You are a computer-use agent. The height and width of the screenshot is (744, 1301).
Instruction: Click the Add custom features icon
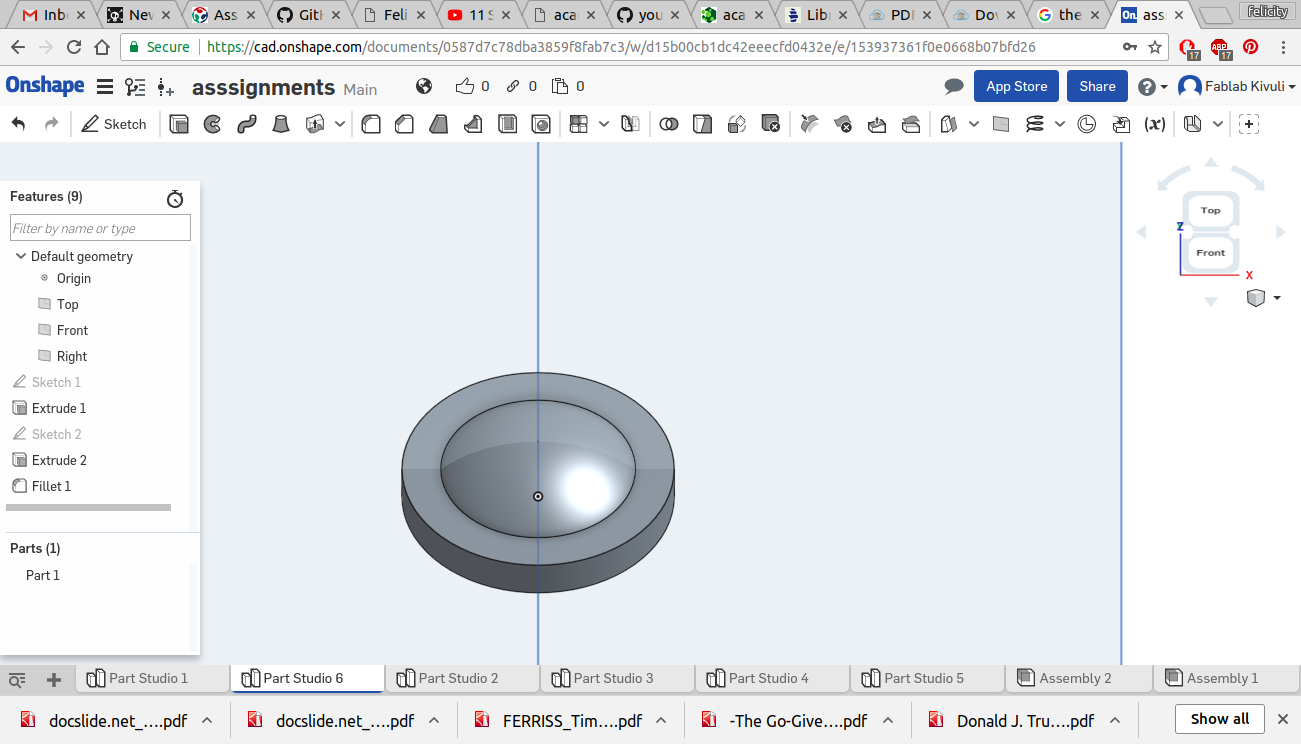[1249, 124]
